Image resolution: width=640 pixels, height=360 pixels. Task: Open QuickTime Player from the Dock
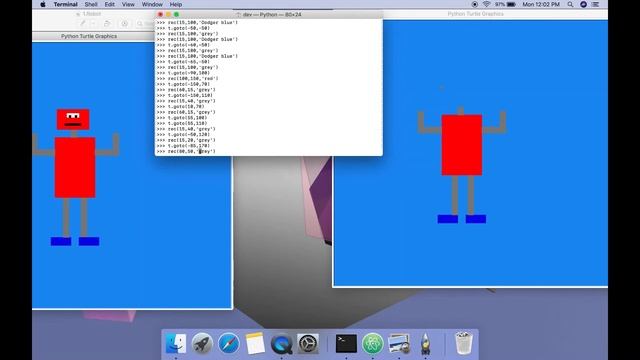click(282, 343)
